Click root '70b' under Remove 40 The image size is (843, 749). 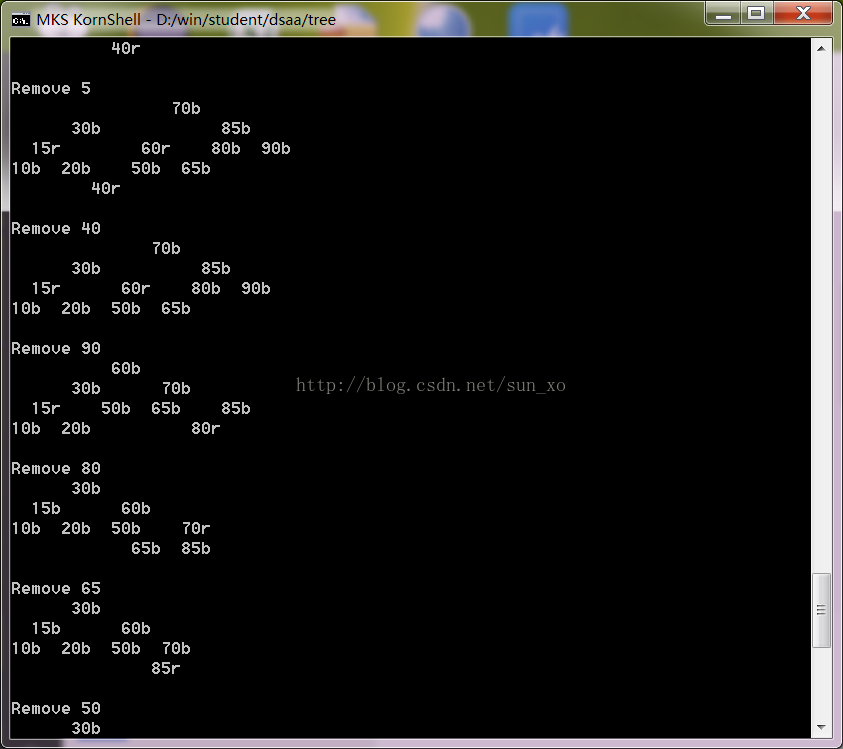tap(166, 248)
